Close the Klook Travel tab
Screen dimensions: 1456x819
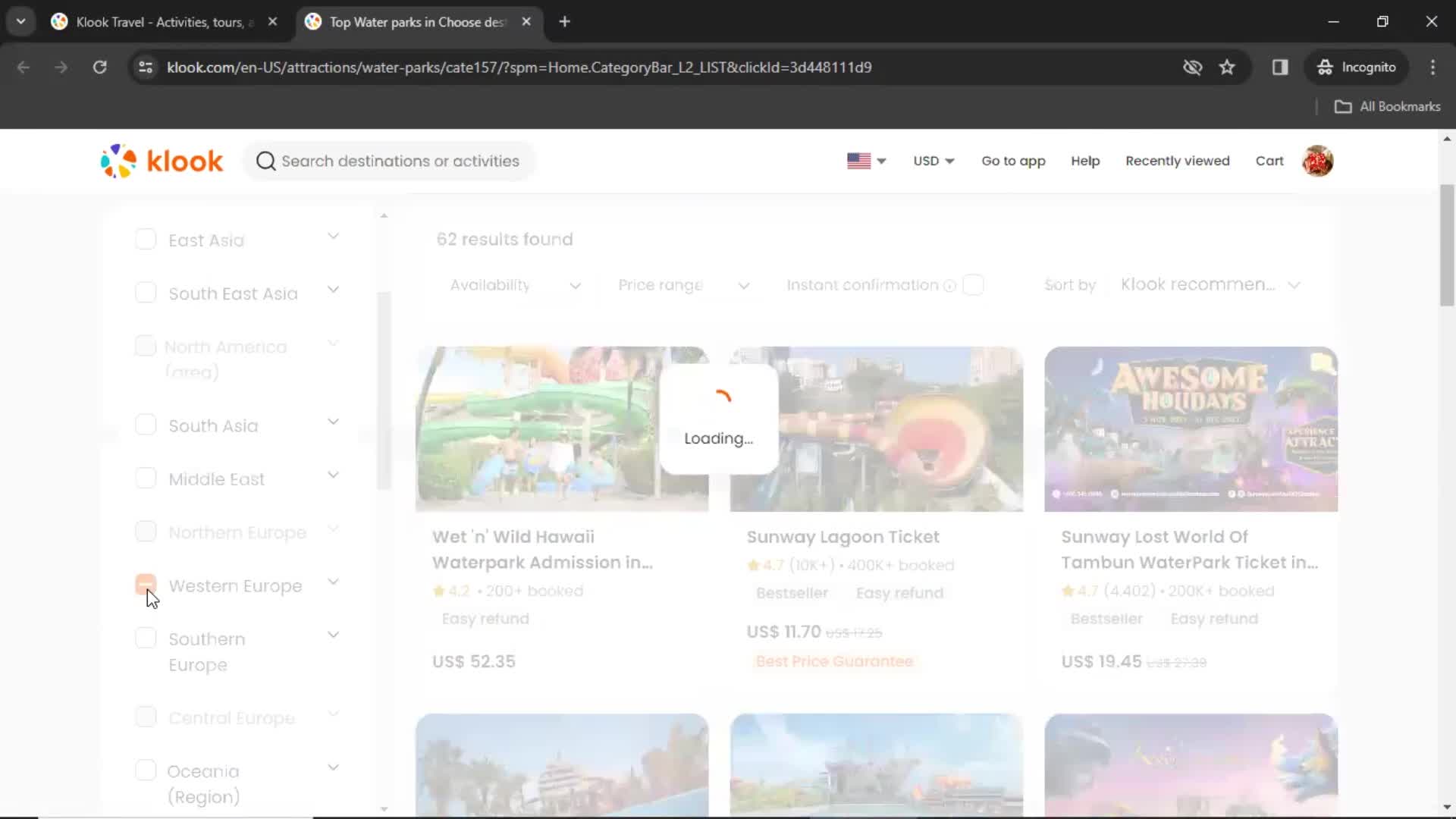[x=272, y=21]
